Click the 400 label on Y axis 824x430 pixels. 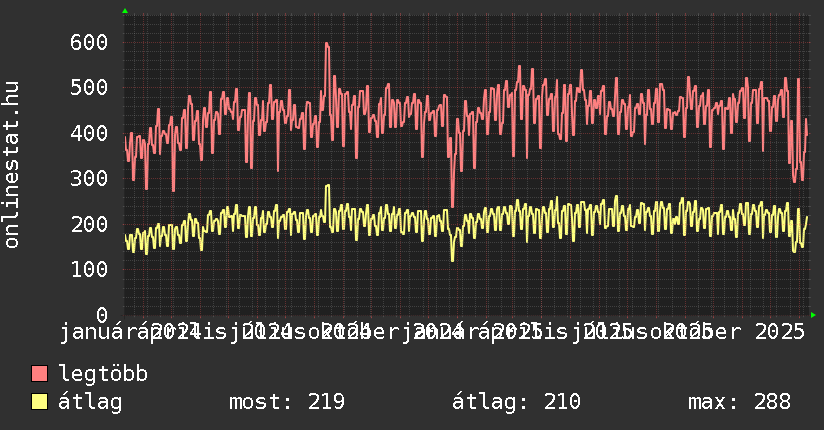pyautogui.click(x=89, y=133)
